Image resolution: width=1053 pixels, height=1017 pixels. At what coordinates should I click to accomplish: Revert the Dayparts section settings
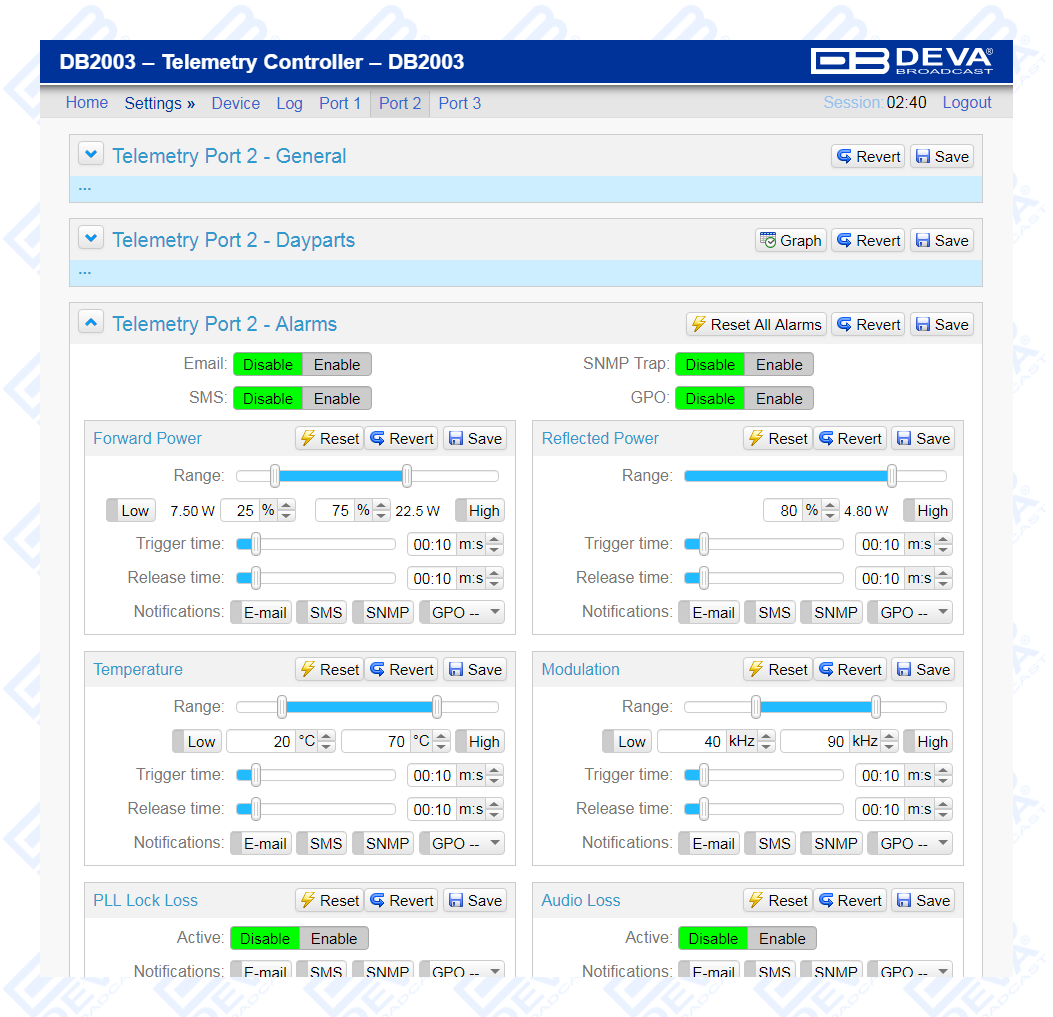pos(868,240)
